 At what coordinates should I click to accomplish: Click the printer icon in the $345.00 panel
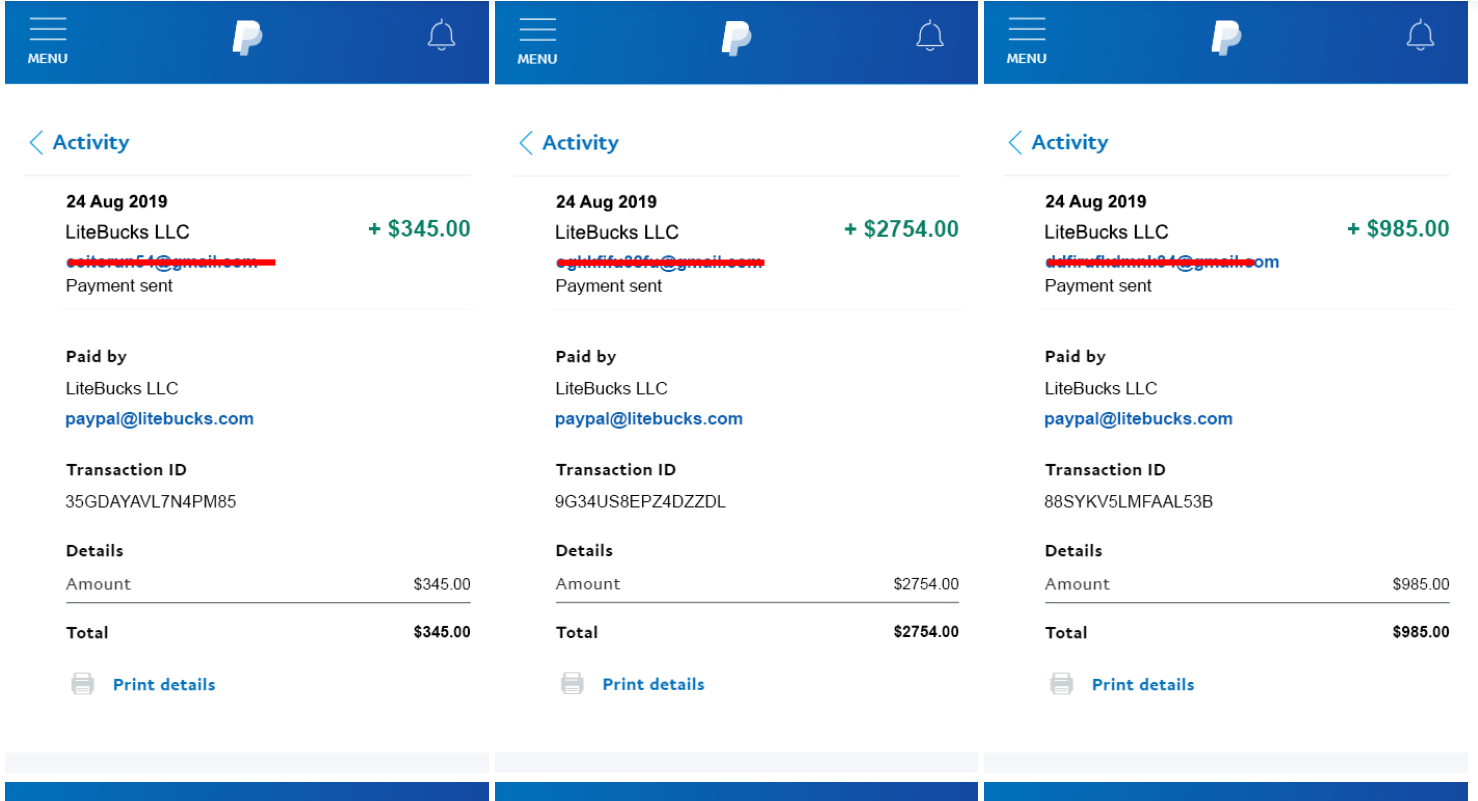(83, 684)
